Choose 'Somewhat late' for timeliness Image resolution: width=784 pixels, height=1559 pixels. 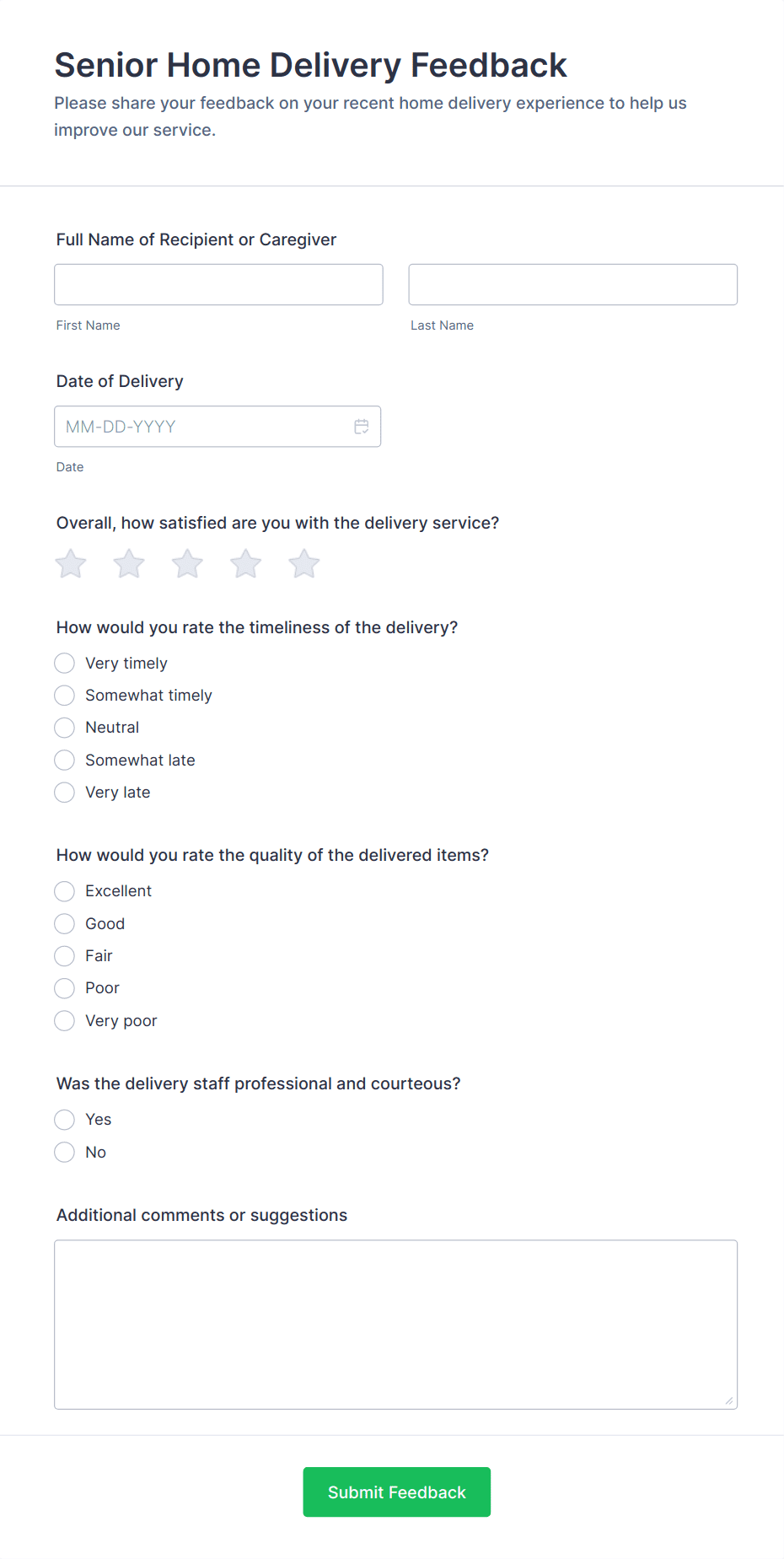coord(65,761)
